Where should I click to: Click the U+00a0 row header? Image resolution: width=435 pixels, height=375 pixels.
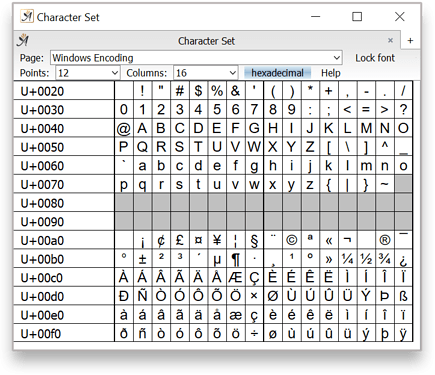tap(64, 240)
